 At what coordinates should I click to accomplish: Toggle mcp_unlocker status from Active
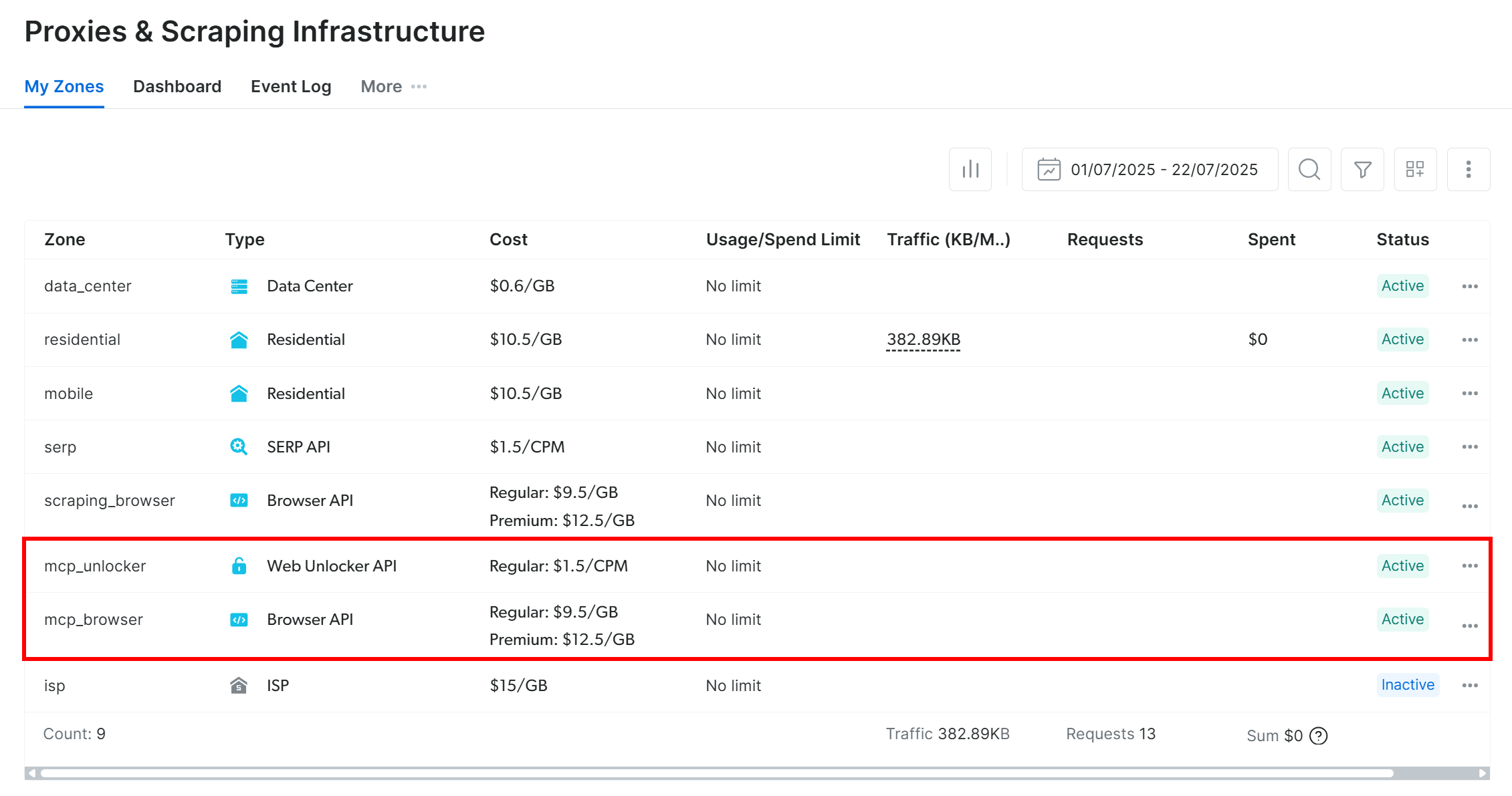tap(1402, 565)
